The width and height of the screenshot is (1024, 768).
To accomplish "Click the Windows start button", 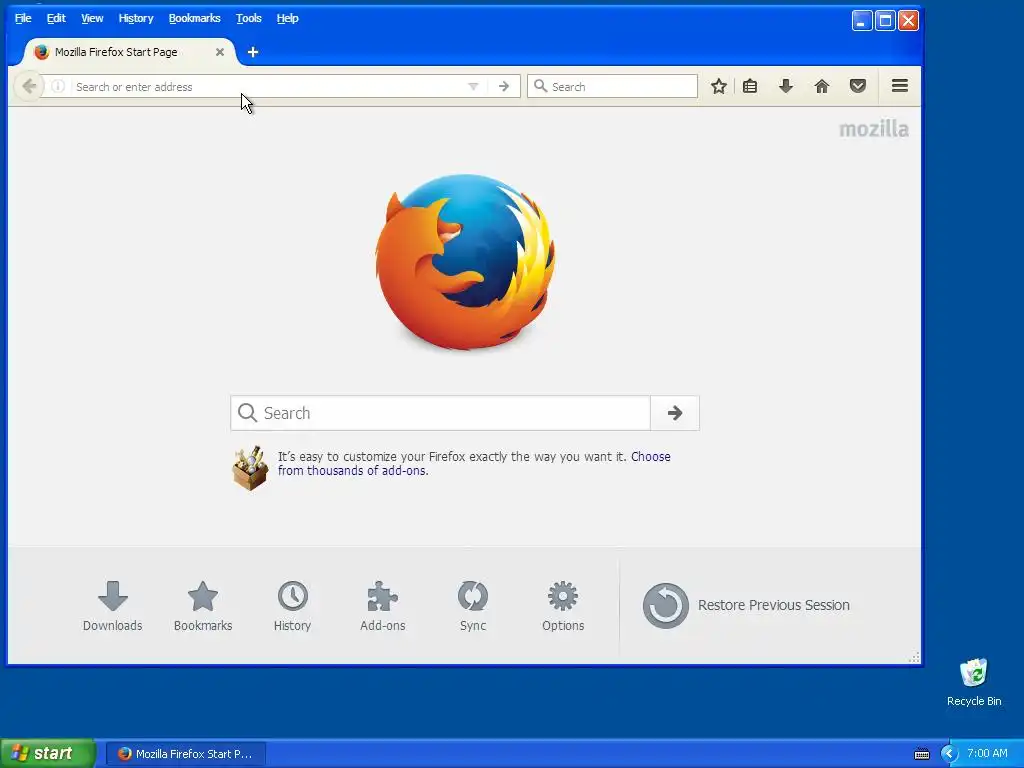I will coord(48,754).
